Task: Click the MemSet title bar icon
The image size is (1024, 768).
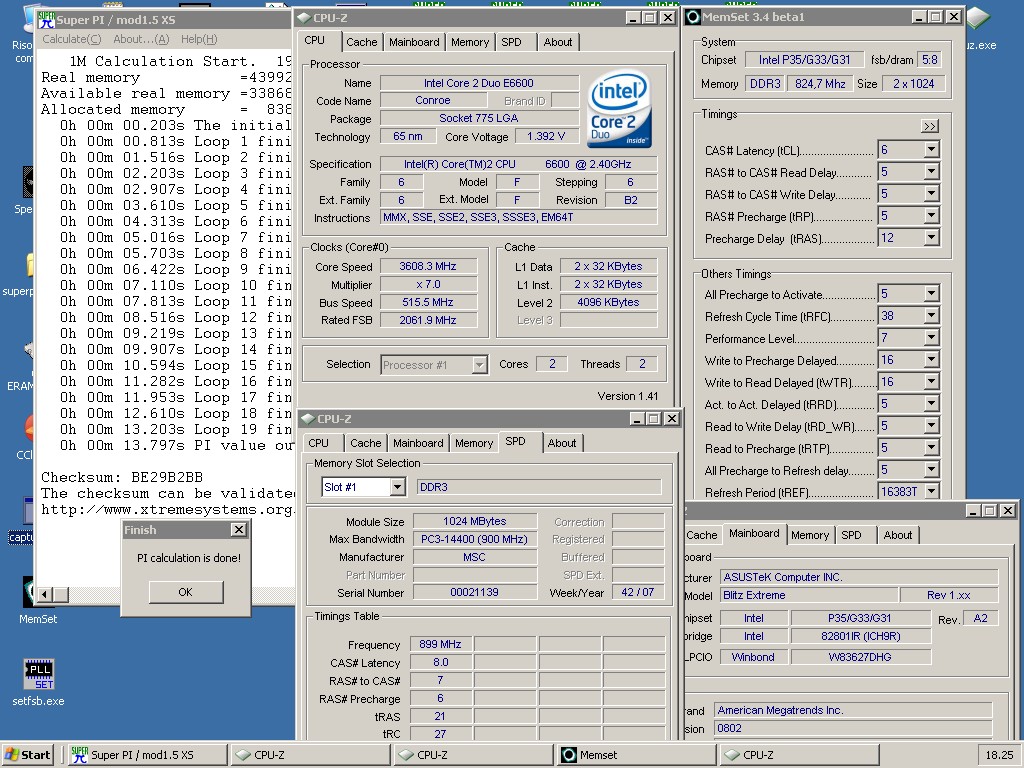Action: point(693,17)
